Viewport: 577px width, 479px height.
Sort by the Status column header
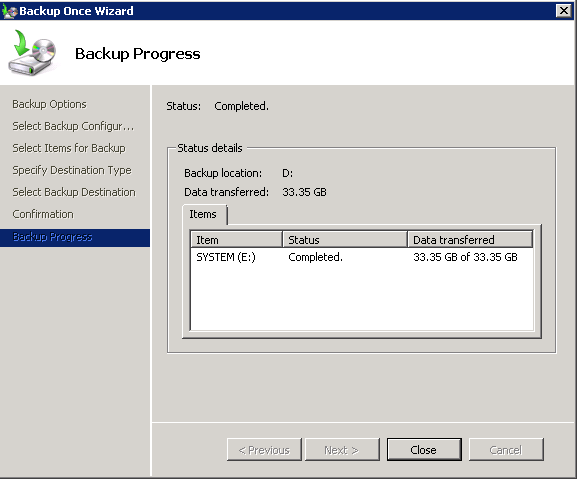coord(345,240)
